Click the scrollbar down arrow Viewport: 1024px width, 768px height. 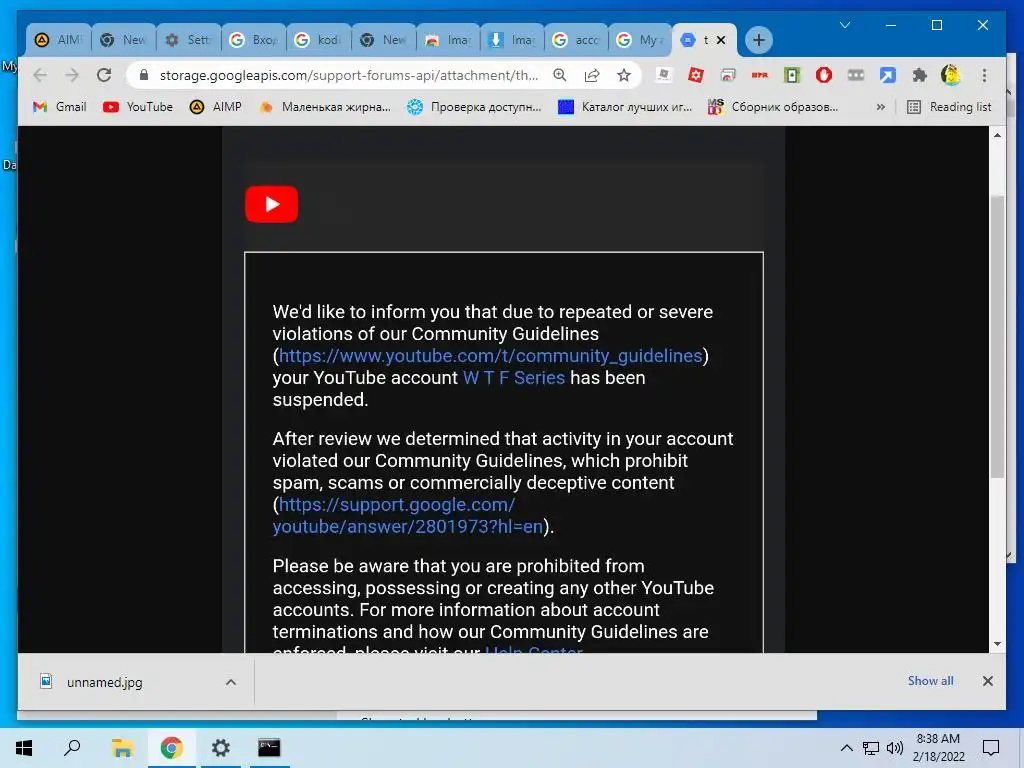[x=997, y=644]
